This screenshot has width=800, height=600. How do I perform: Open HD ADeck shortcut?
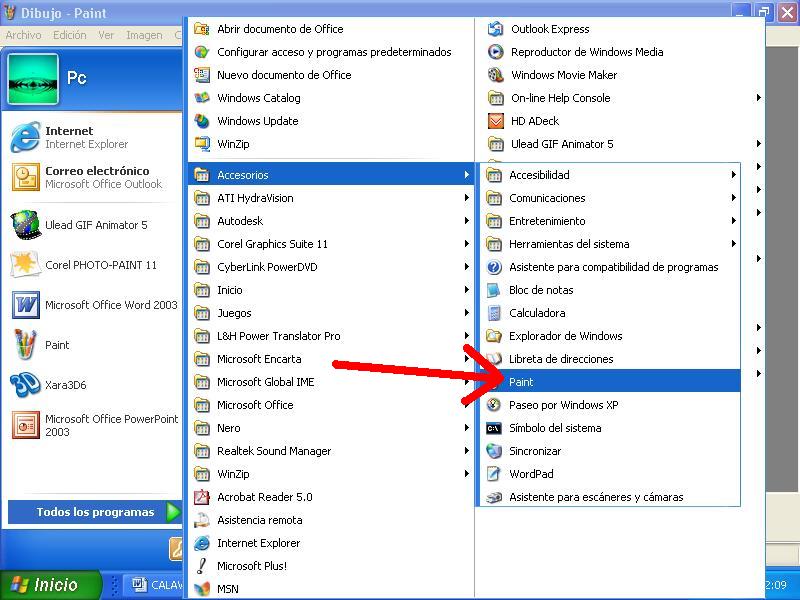(620, 120)
